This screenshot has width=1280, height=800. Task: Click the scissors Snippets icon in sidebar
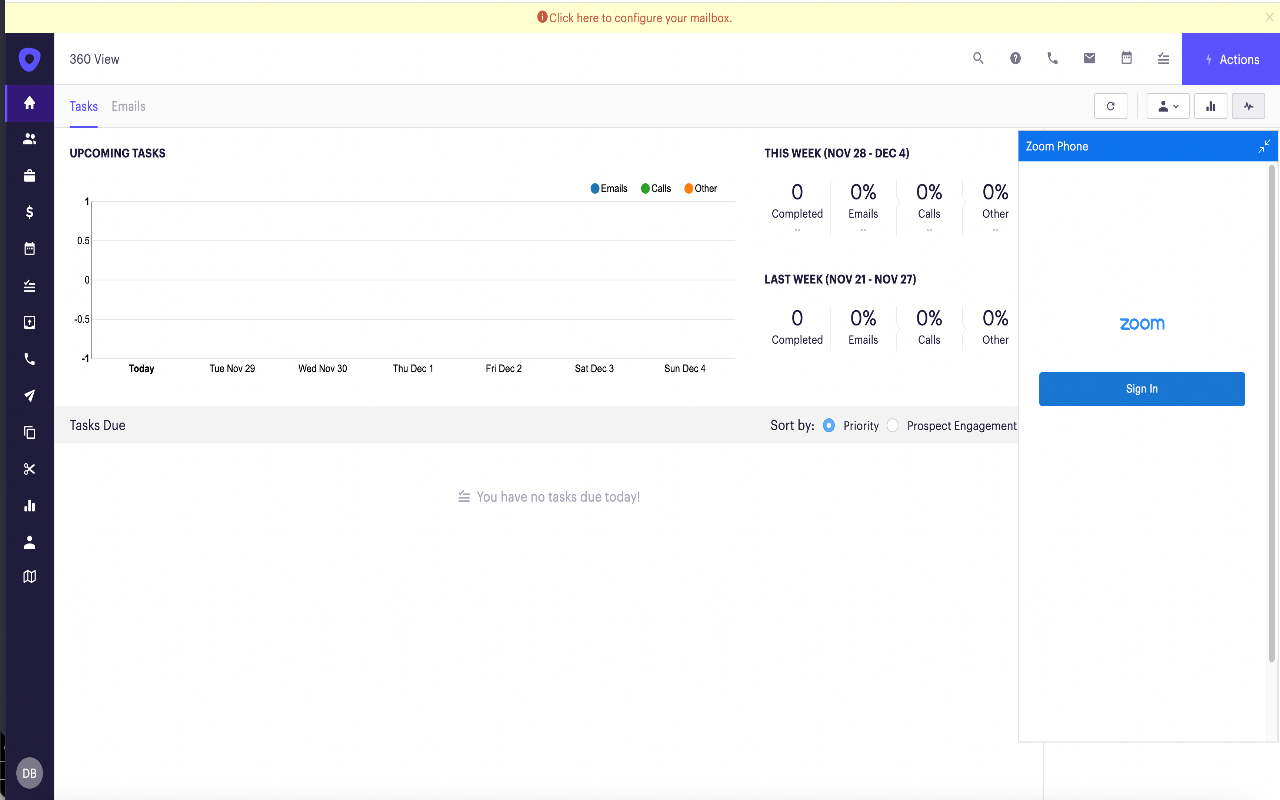[x=29, y=469]
